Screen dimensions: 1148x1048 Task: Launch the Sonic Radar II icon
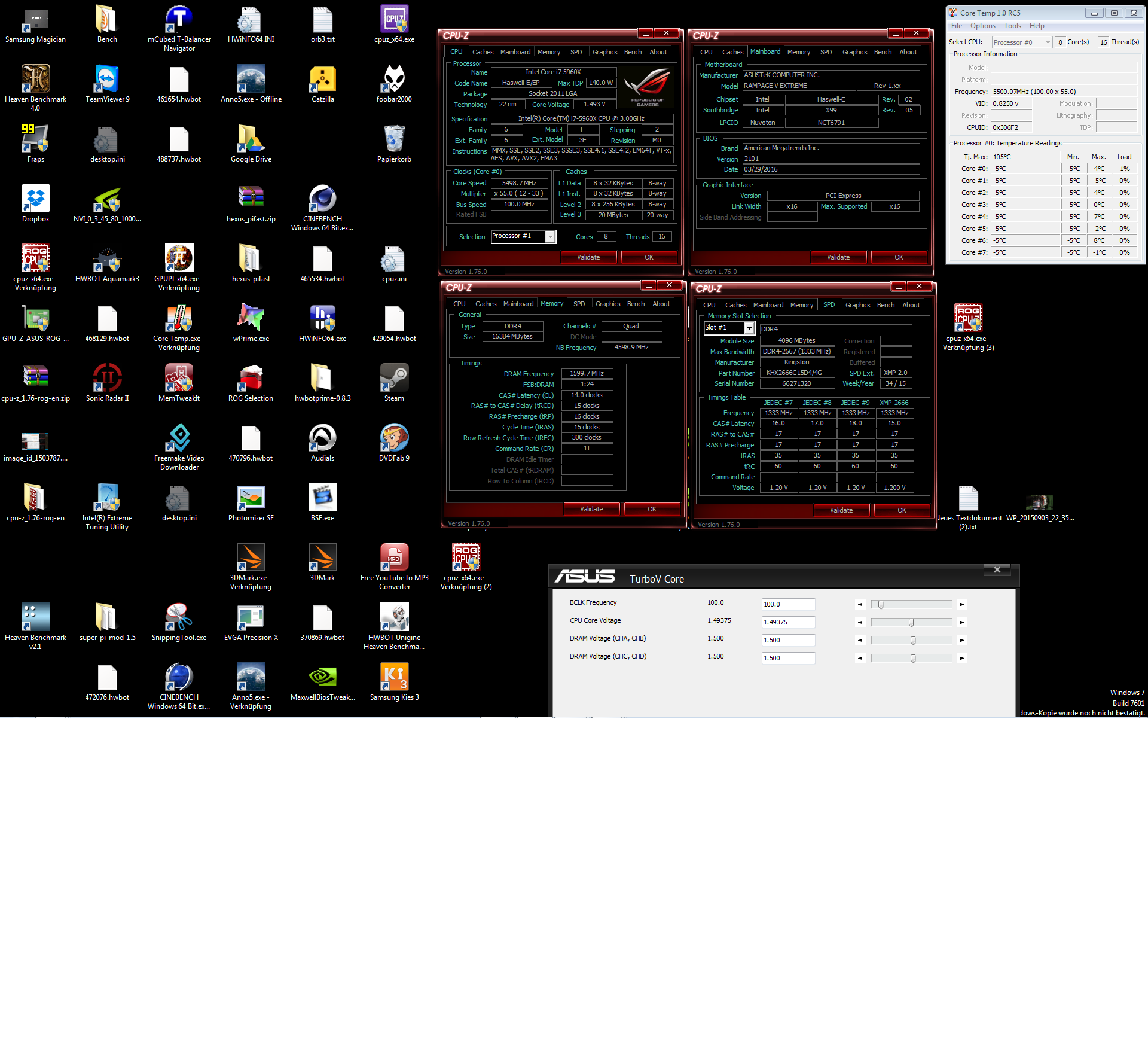click(107, 383)
